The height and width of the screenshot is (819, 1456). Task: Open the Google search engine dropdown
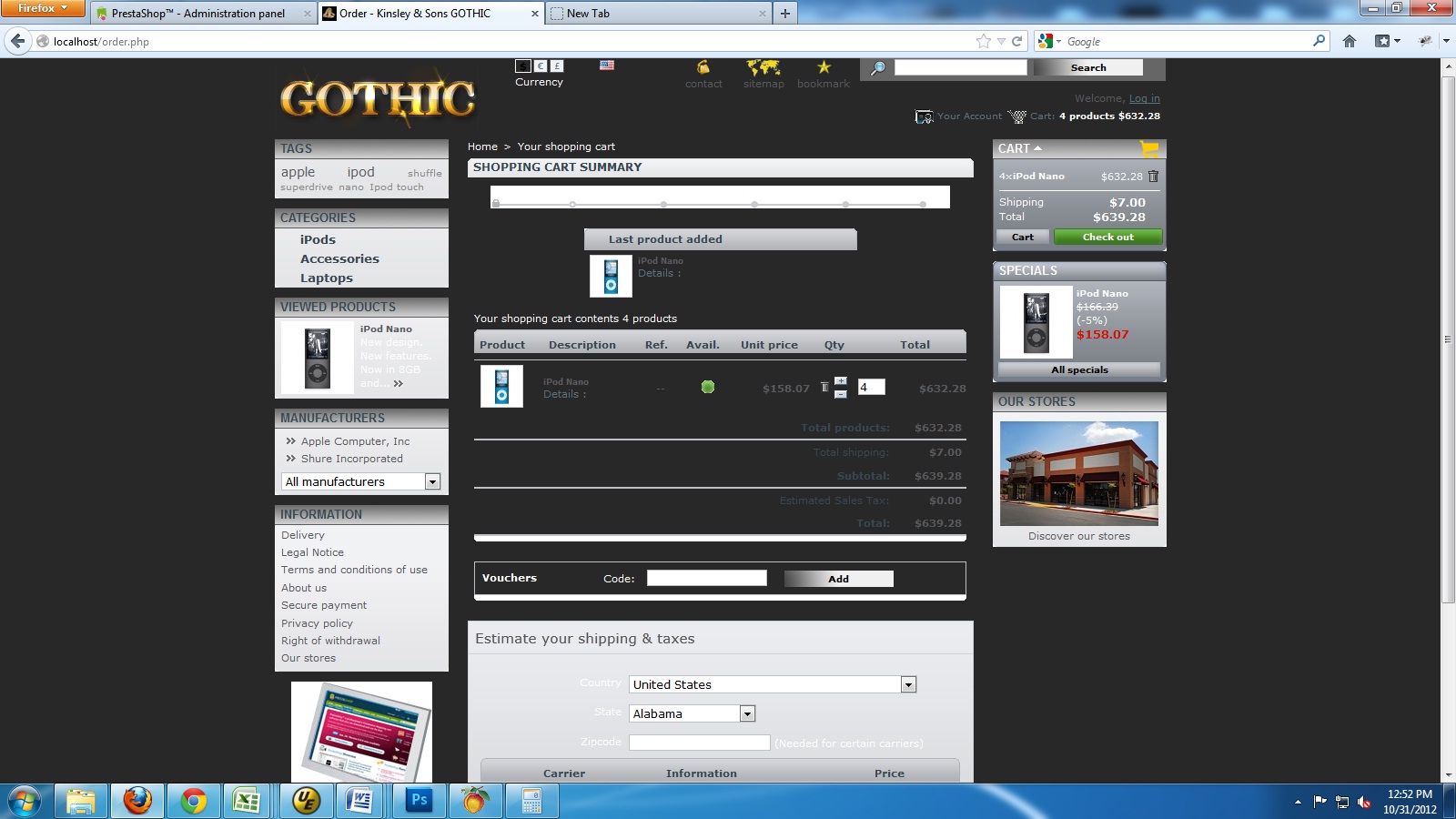point(1050,41)
